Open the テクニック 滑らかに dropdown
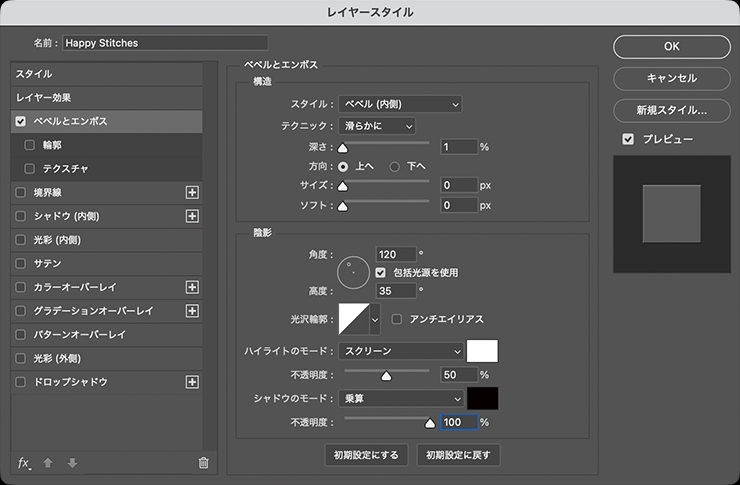740x485 pixels. coord(377,125)
